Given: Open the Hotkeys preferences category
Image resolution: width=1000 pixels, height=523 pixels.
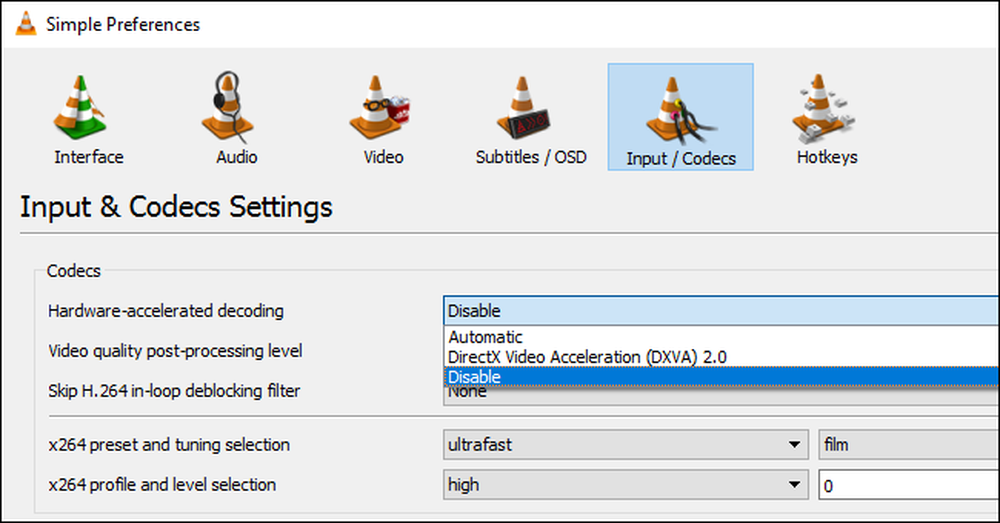Looking at the screenshot, I should (x=827, y=119).
